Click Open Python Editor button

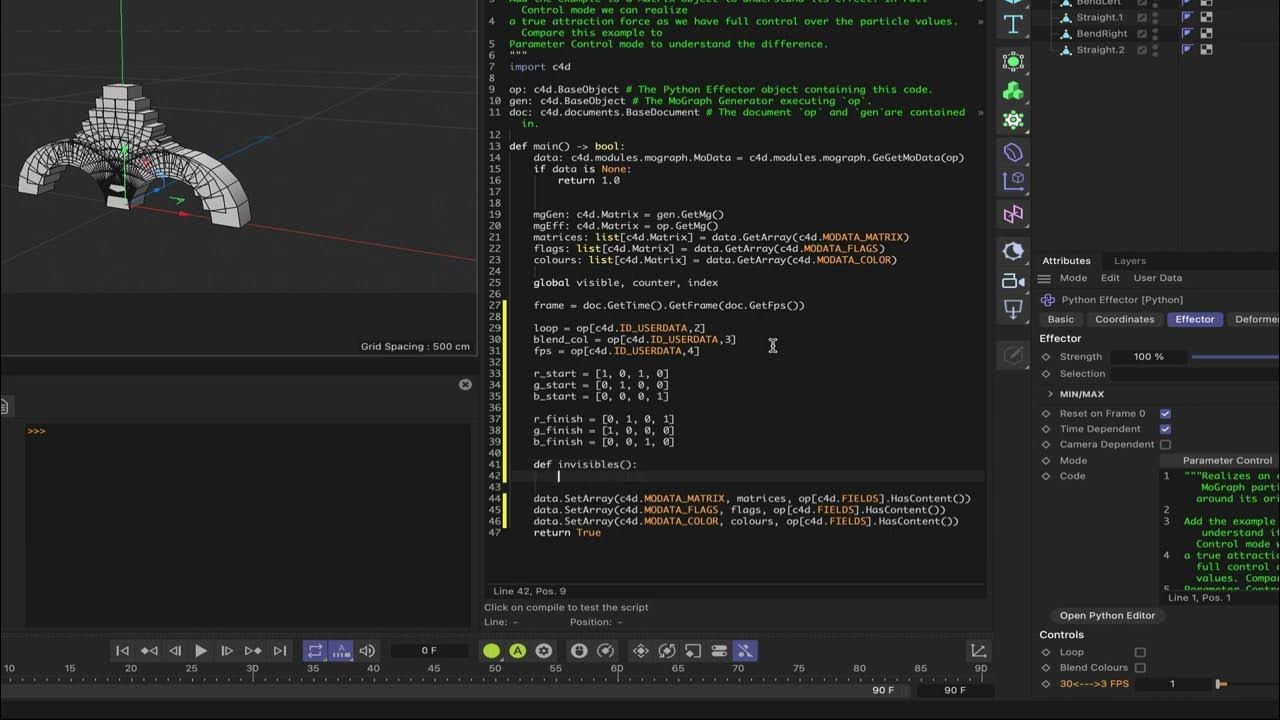1107,615
